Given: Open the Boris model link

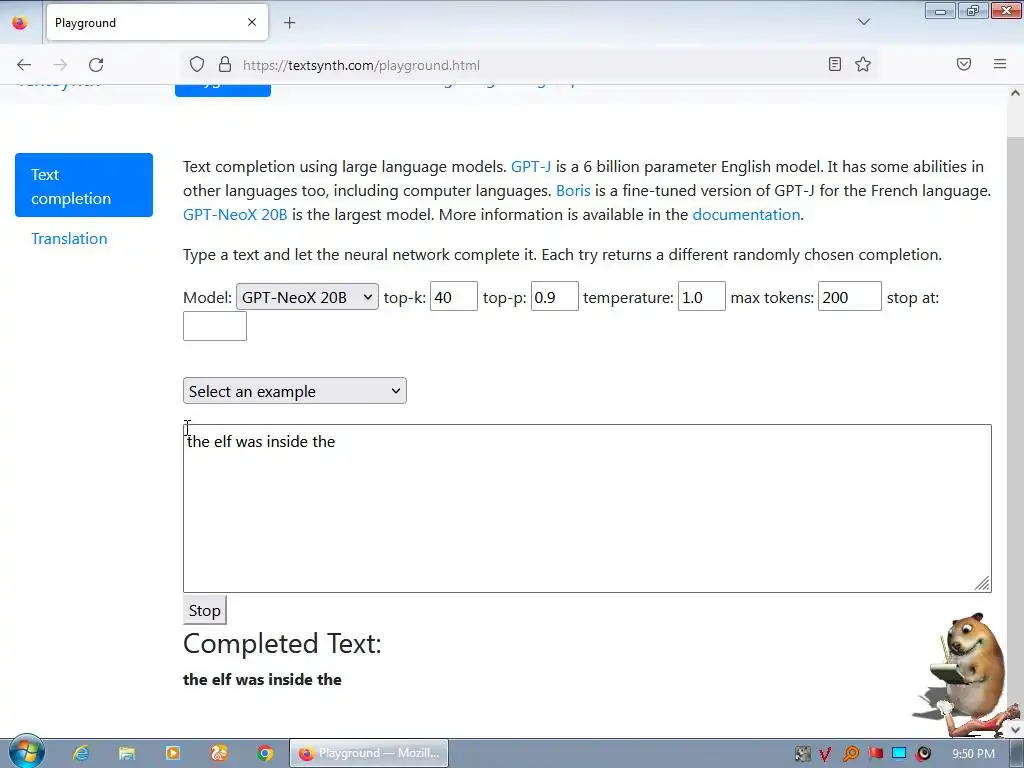Looking at the screenshot, I should [573, 191].
